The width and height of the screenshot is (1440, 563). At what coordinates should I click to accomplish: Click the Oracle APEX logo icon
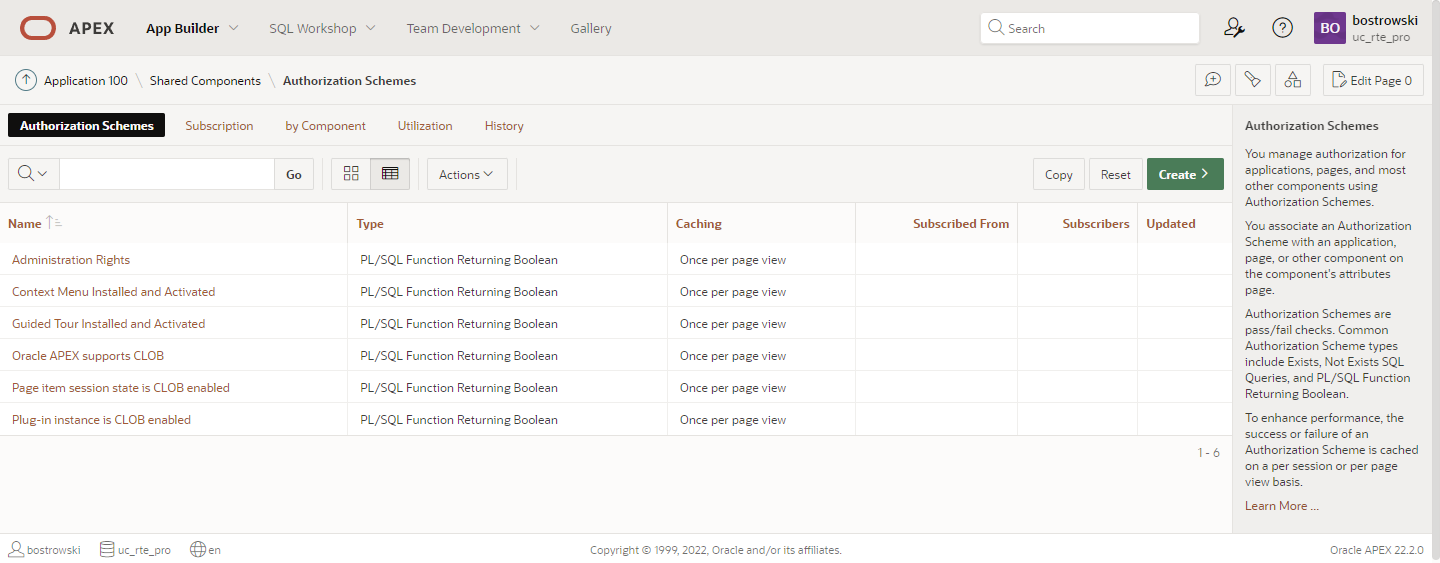pos(38,28)
